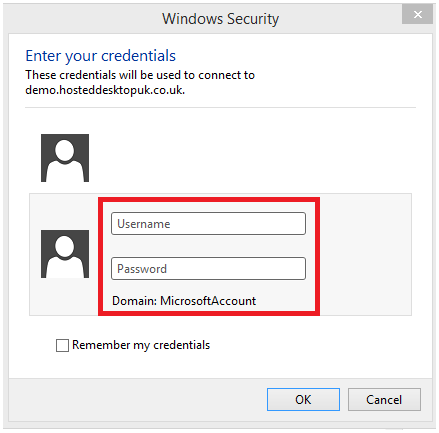Focus the Username input field
Screen dimensions: 439x433
click(x=208, y=224)
